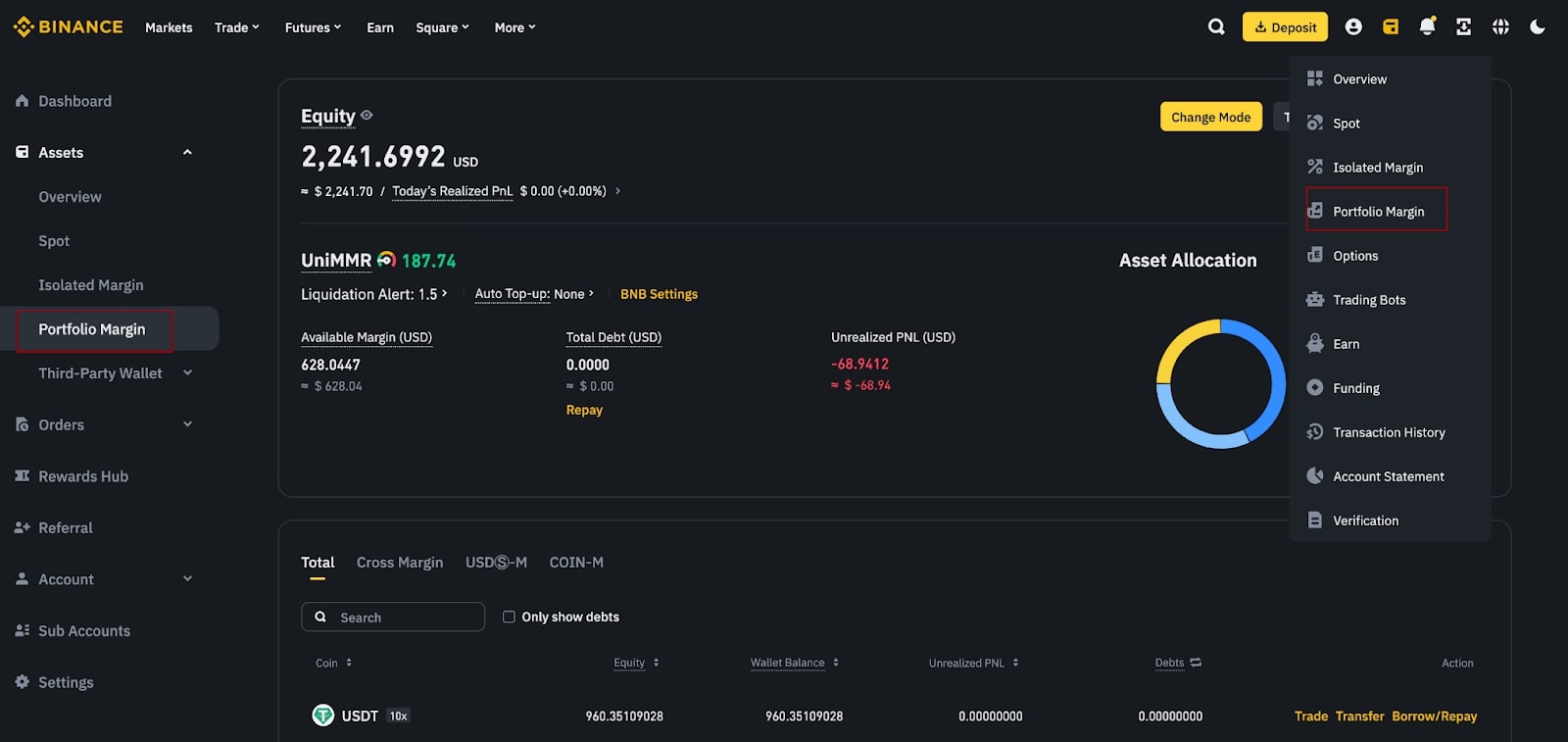Click the Change Mode button

point(1210,117)
